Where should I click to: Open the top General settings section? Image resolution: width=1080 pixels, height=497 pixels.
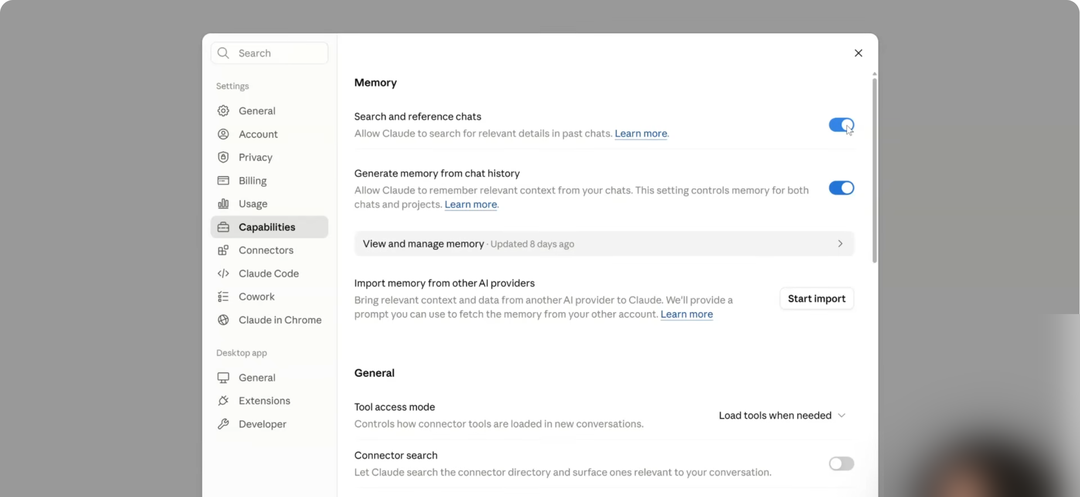(x=269, y=111)
